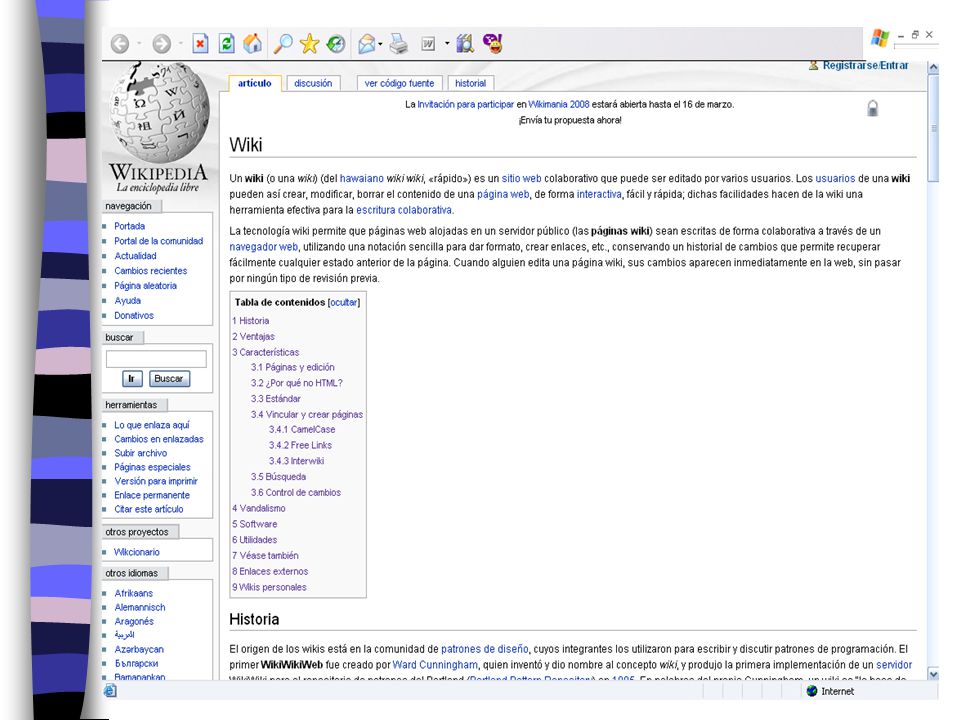This screenshot has width=960, height=720.
Task: Open the historial tab
Action: click(470, 83)
